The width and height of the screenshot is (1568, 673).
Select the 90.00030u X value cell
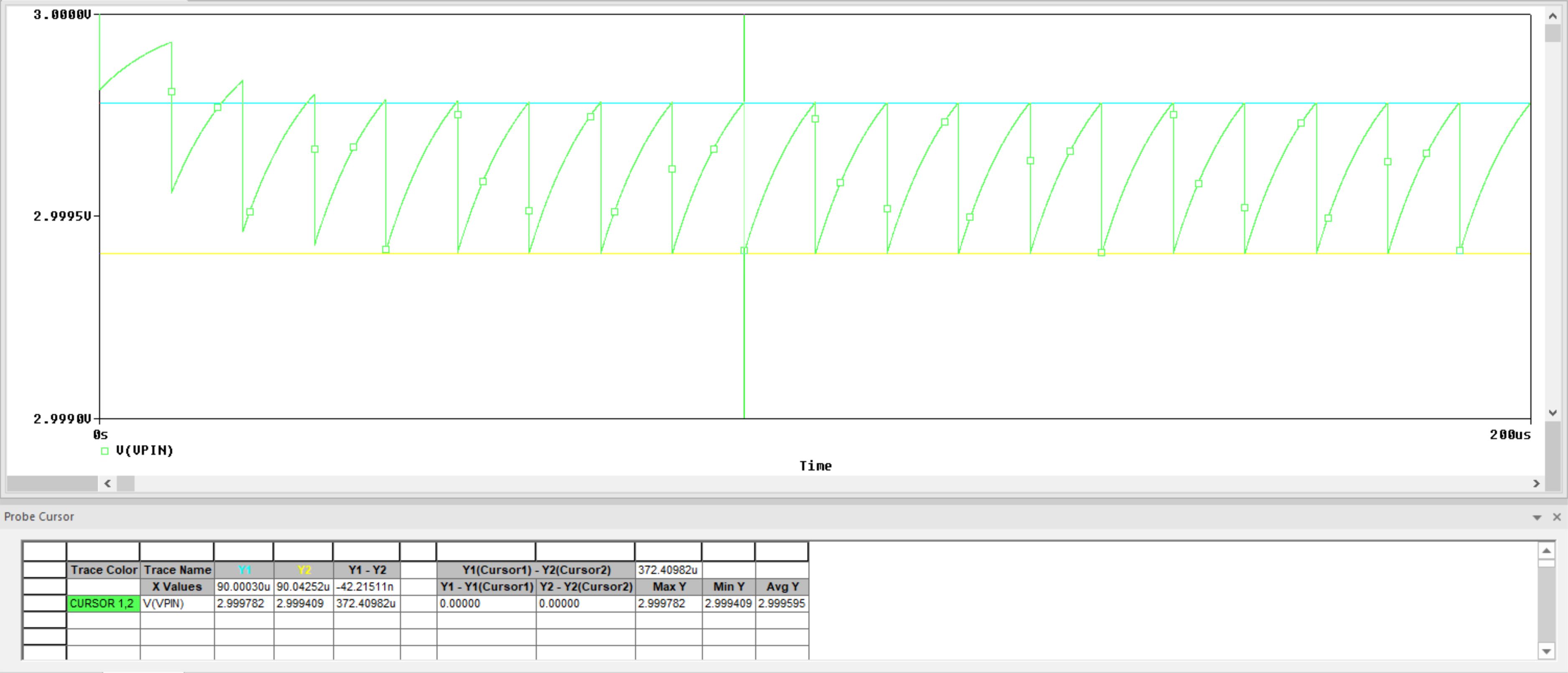[244, 587]
